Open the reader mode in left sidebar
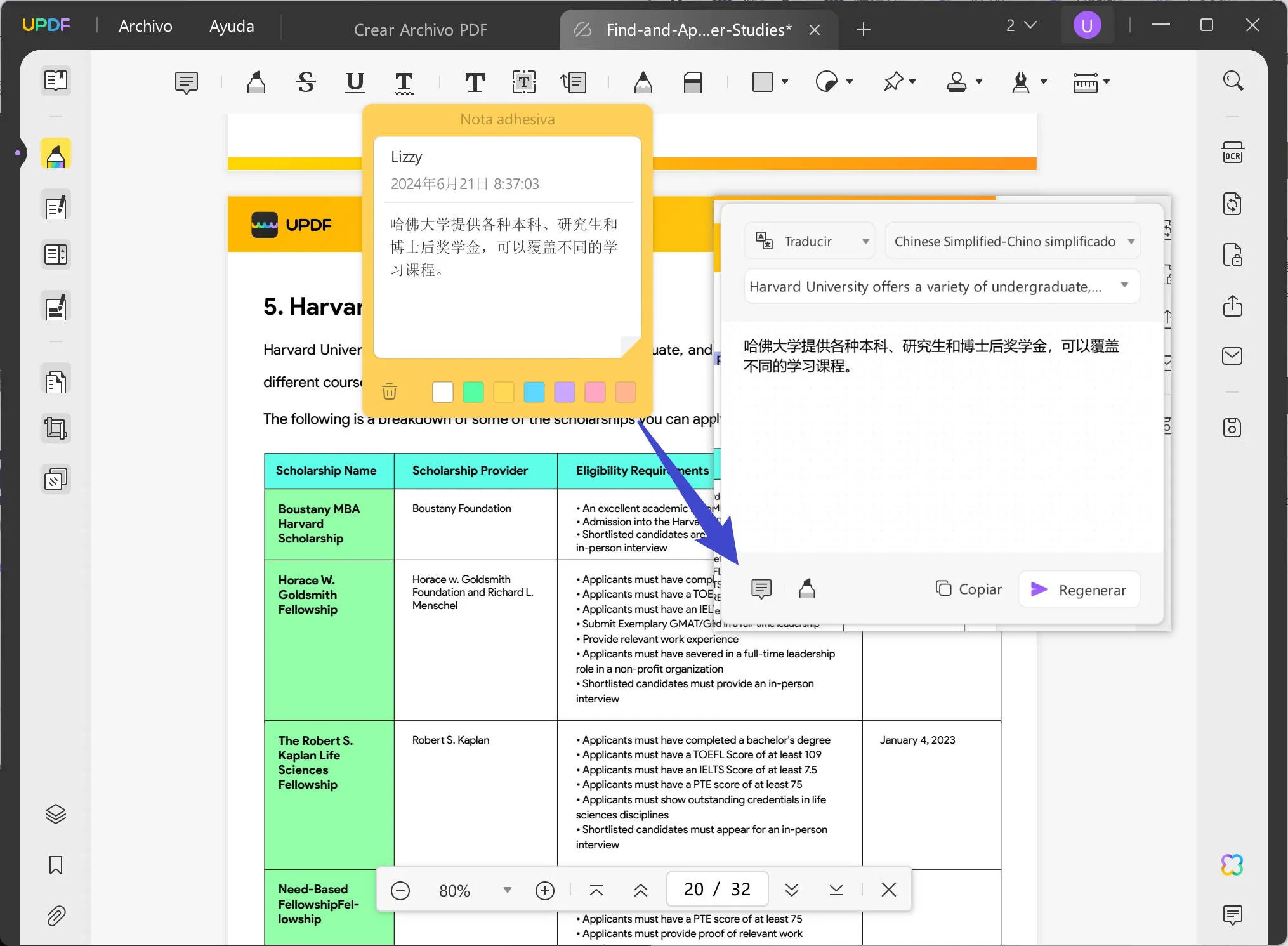 [x=56, y=81]
